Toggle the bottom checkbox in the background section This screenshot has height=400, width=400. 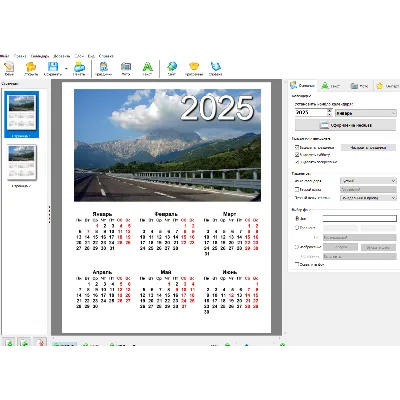[x=297, y=264]
